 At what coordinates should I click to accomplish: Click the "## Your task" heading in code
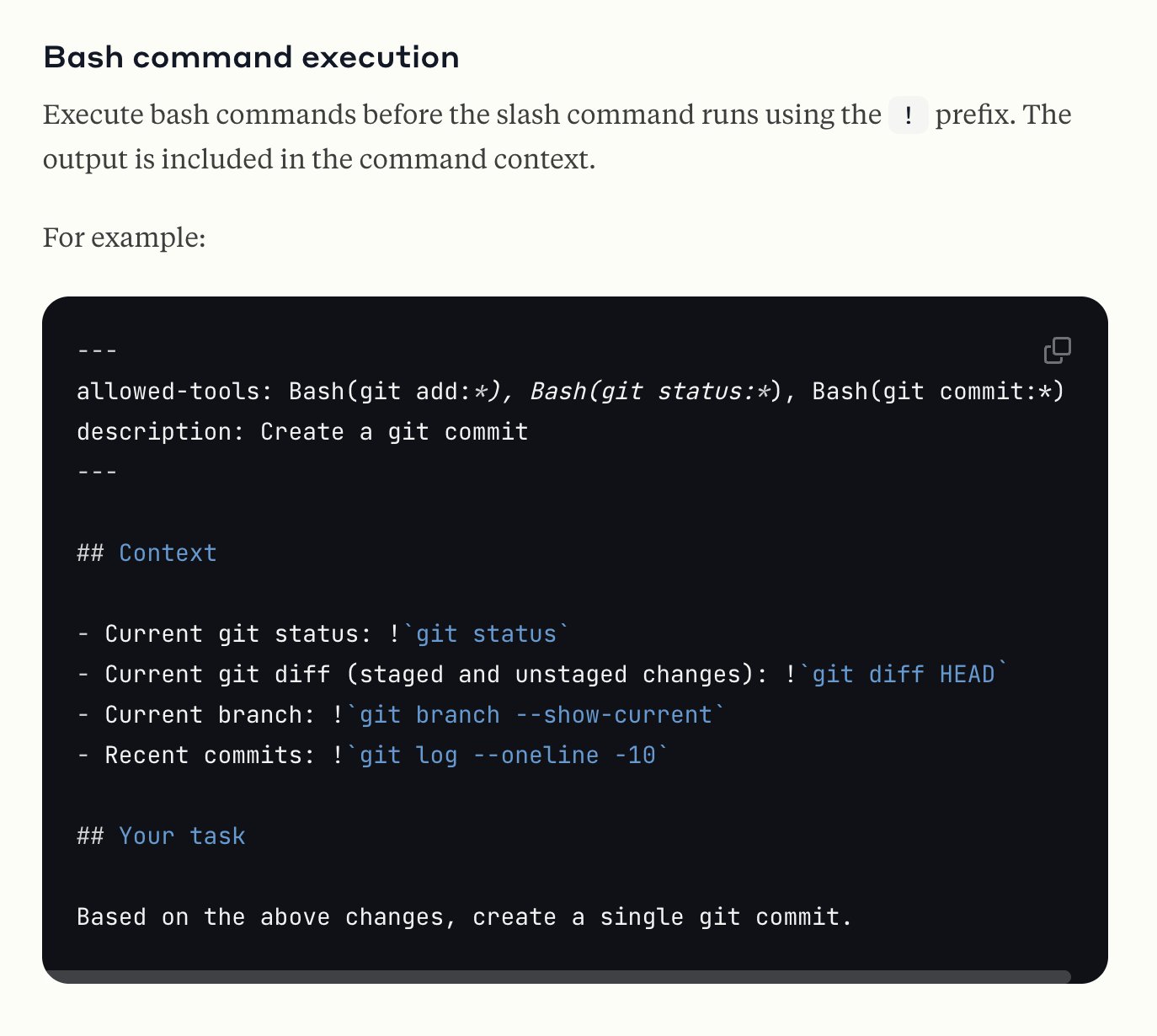(161, 836)
